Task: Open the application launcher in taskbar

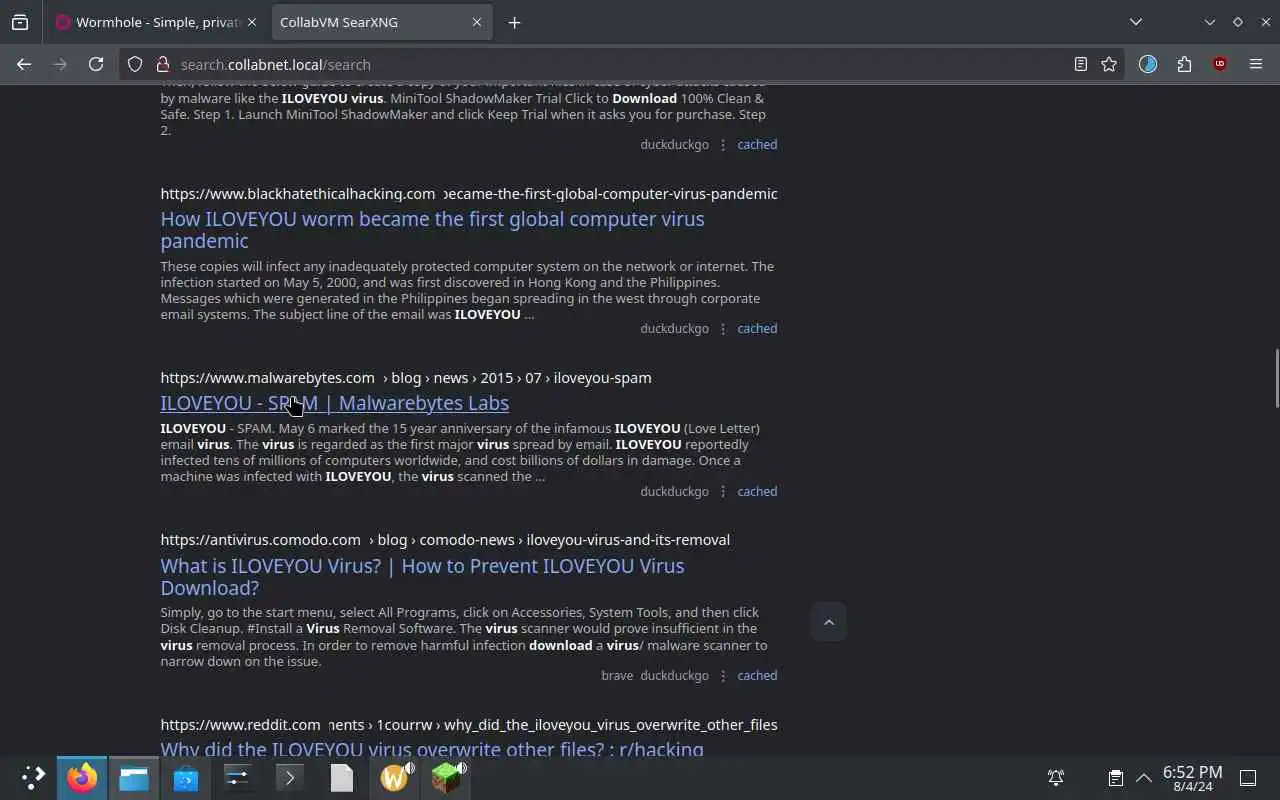Action: (32, 777)
